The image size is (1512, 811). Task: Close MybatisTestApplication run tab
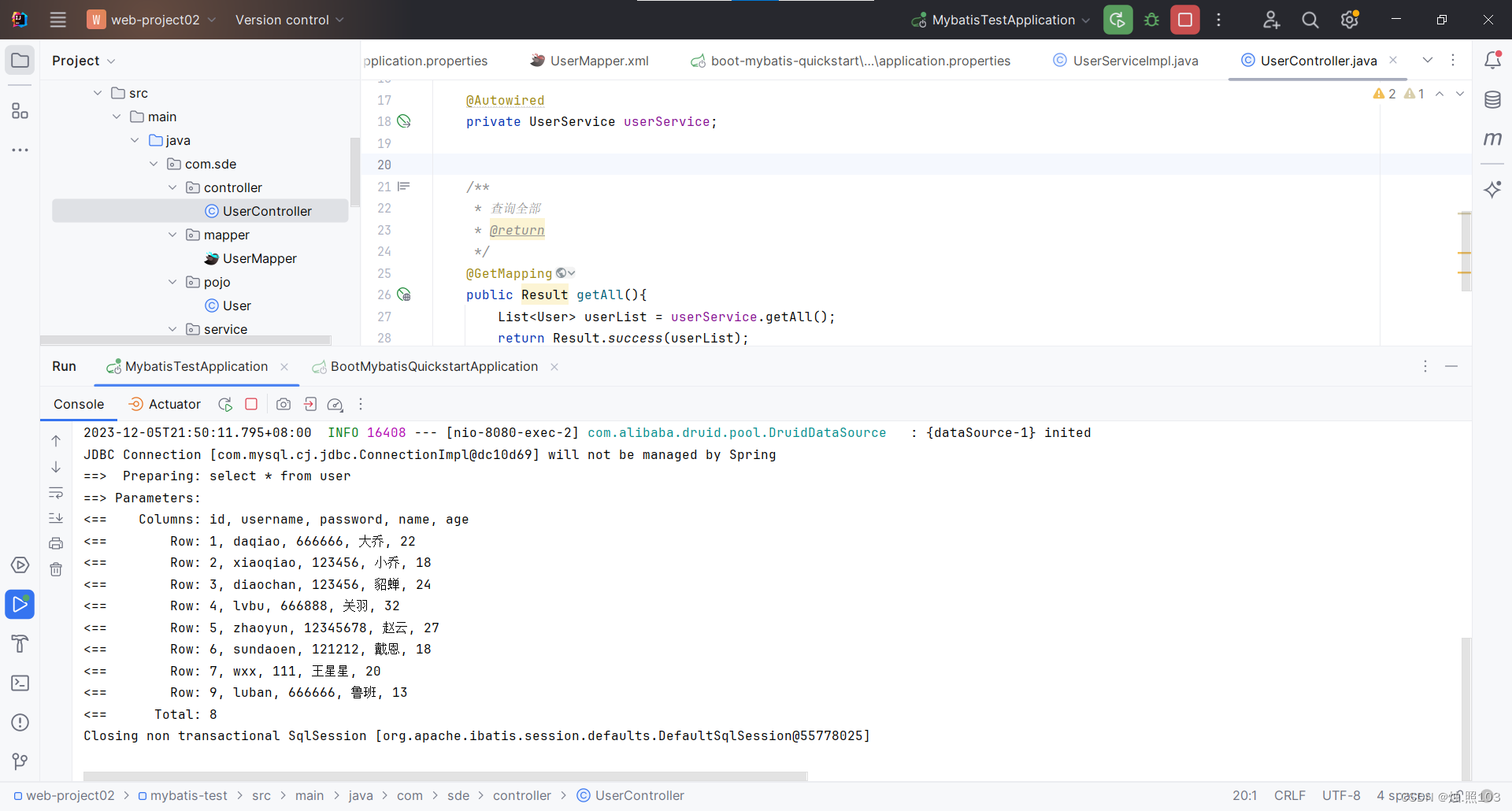284,367
